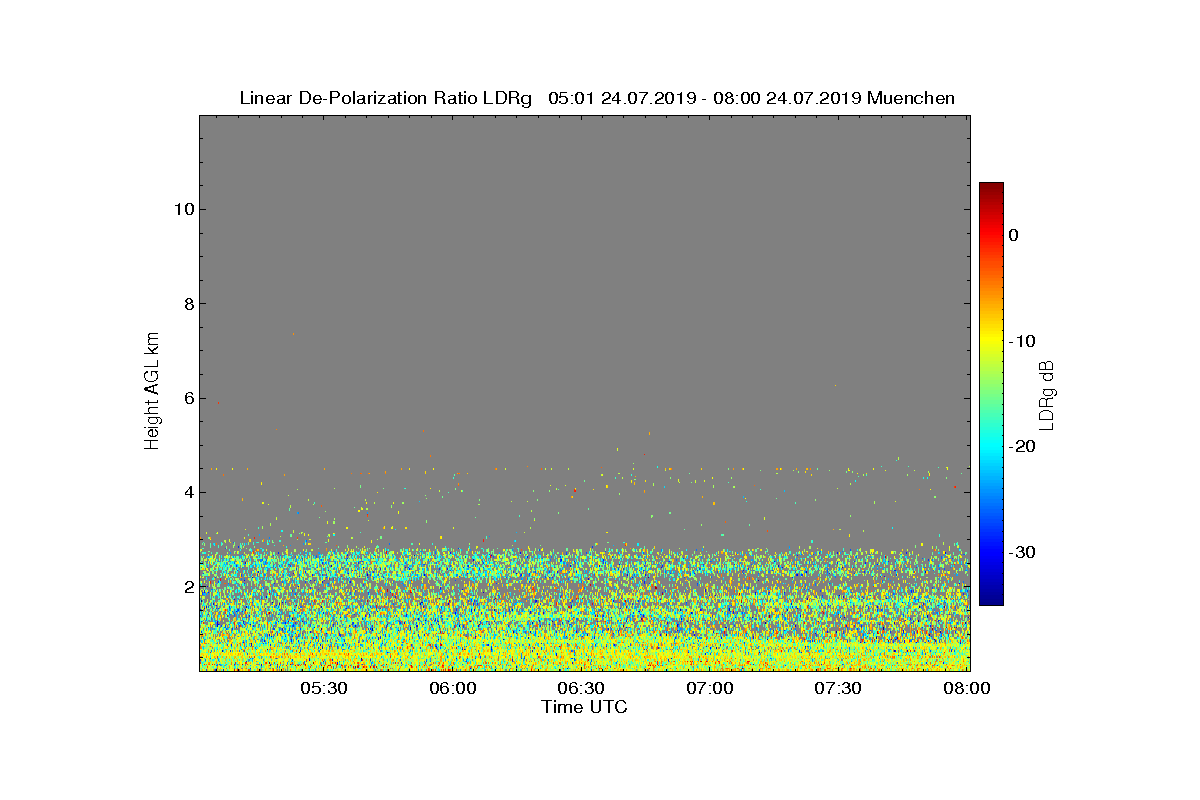Click the dark red top of colorbar
This screenshot has height=800, width=1200.
tap(991, 188)
